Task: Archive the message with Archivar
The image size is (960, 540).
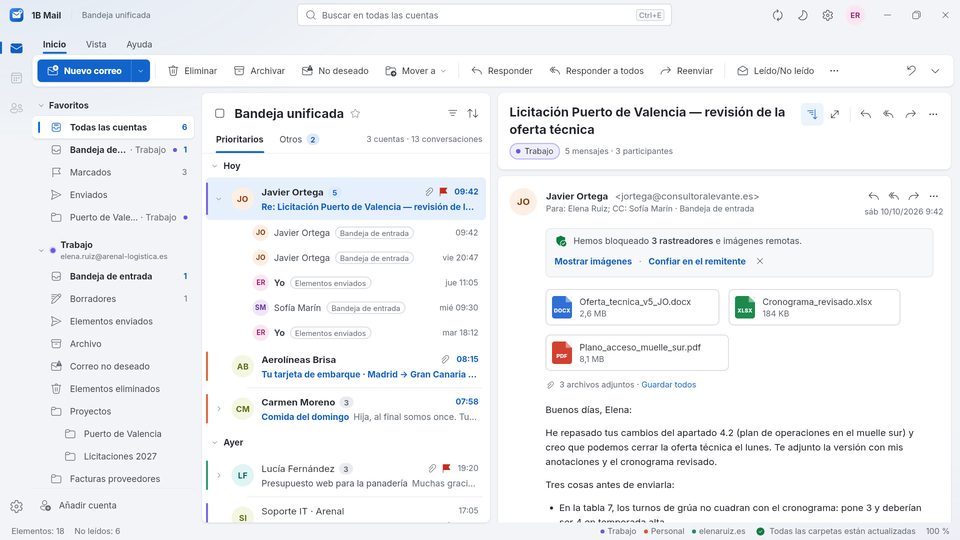Action: coord(260,71)
